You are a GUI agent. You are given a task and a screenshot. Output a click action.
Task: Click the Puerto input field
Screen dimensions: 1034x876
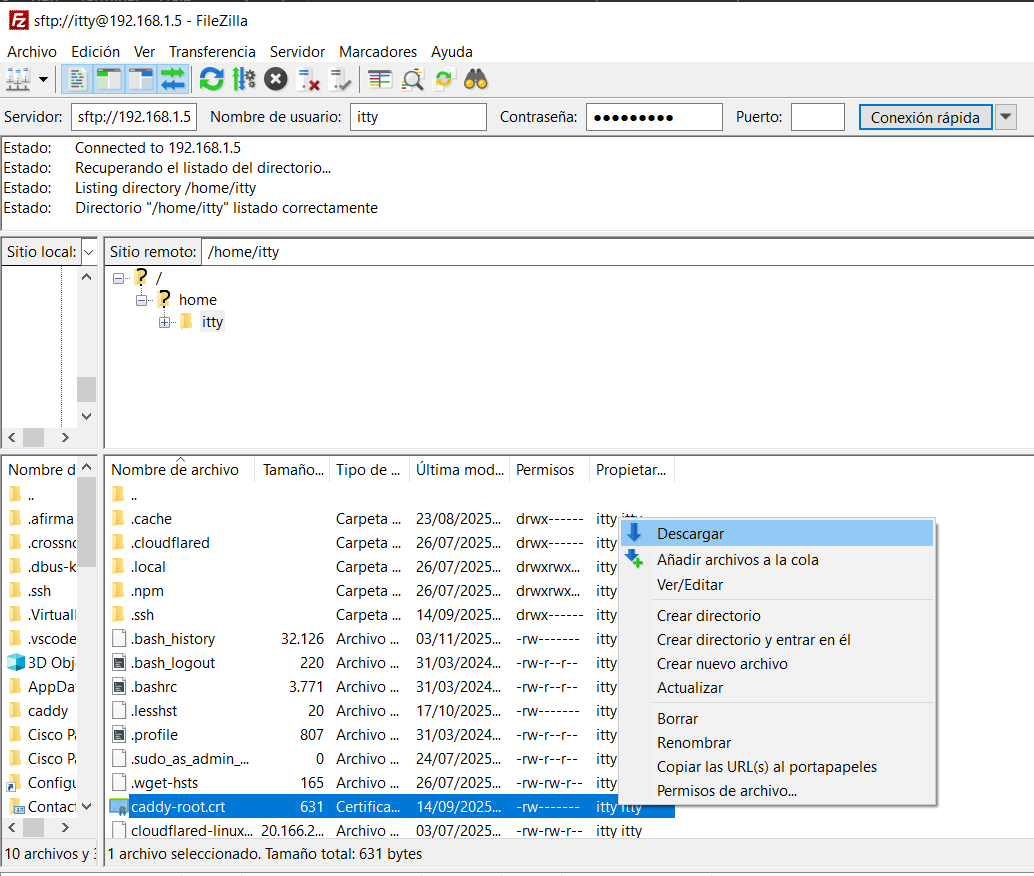[x=817, y=117]
